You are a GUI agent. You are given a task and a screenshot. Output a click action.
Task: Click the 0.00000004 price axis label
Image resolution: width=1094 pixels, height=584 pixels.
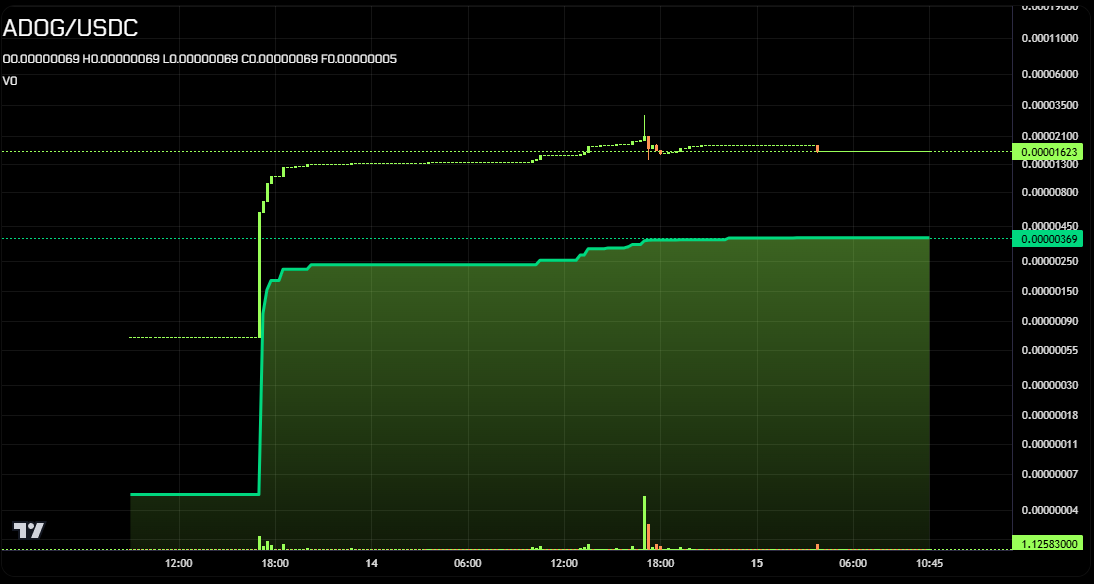pos(1049,510)
